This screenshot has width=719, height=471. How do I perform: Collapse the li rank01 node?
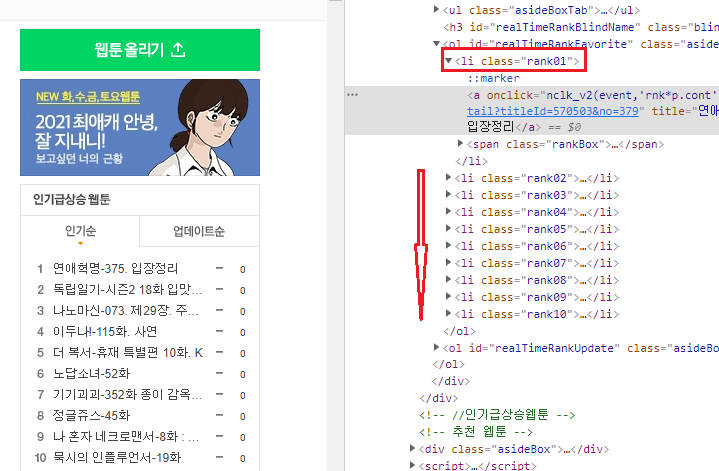point(448,61)
